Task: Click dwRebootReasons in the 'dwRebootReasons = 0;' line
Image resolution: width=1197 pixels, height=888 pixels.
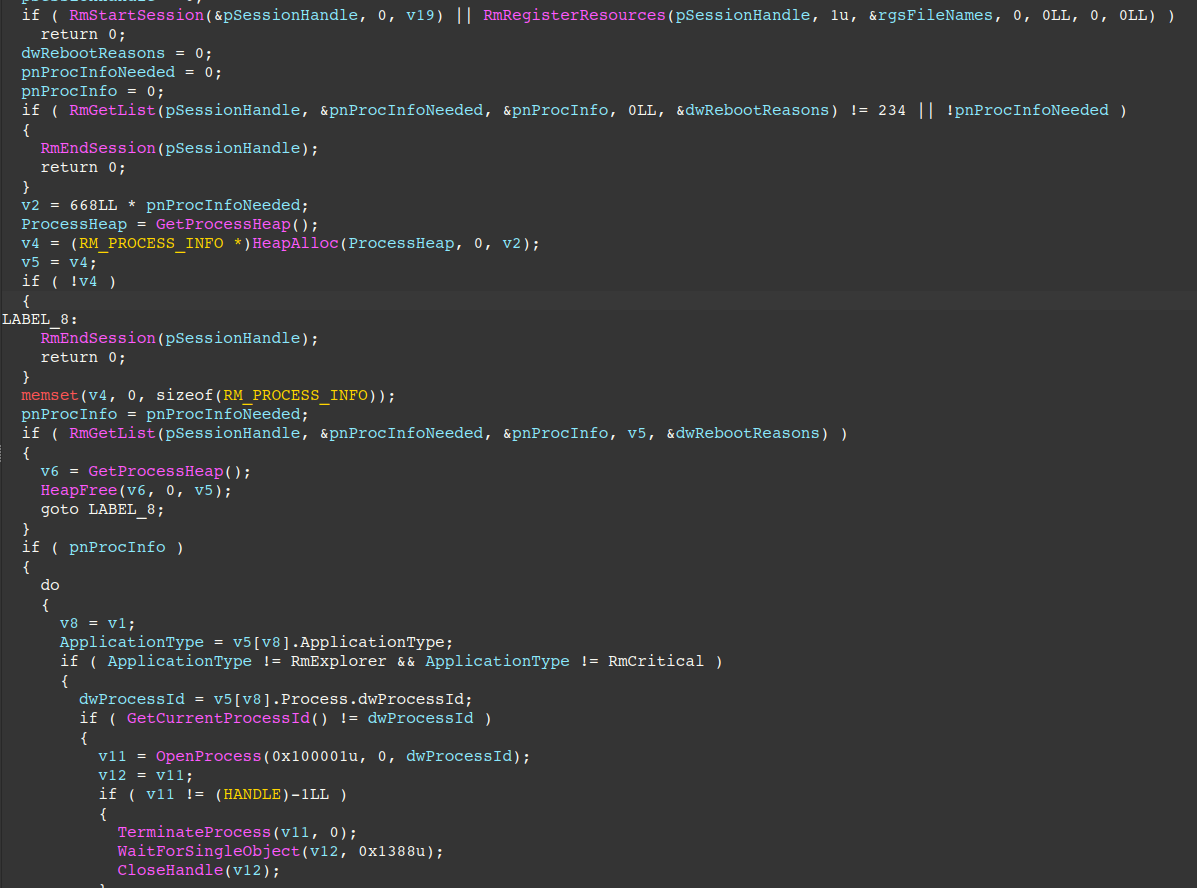Action: (x=93, y=53)
